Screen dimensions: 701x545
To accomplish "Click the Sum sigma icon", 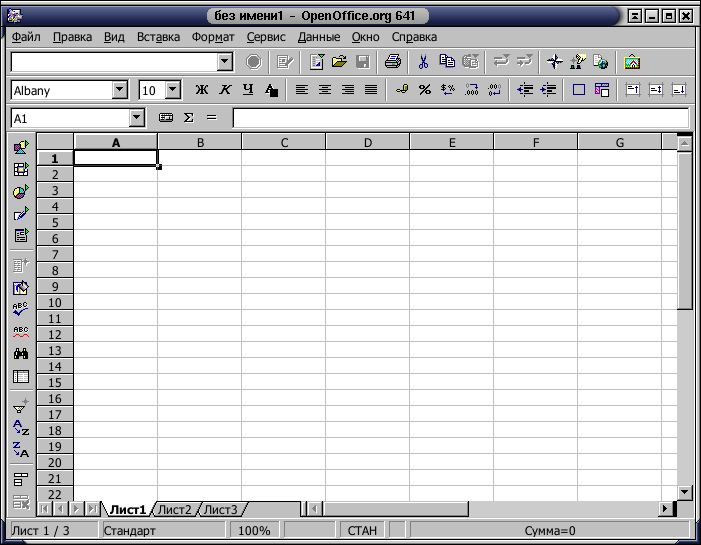I will (189, 118).
